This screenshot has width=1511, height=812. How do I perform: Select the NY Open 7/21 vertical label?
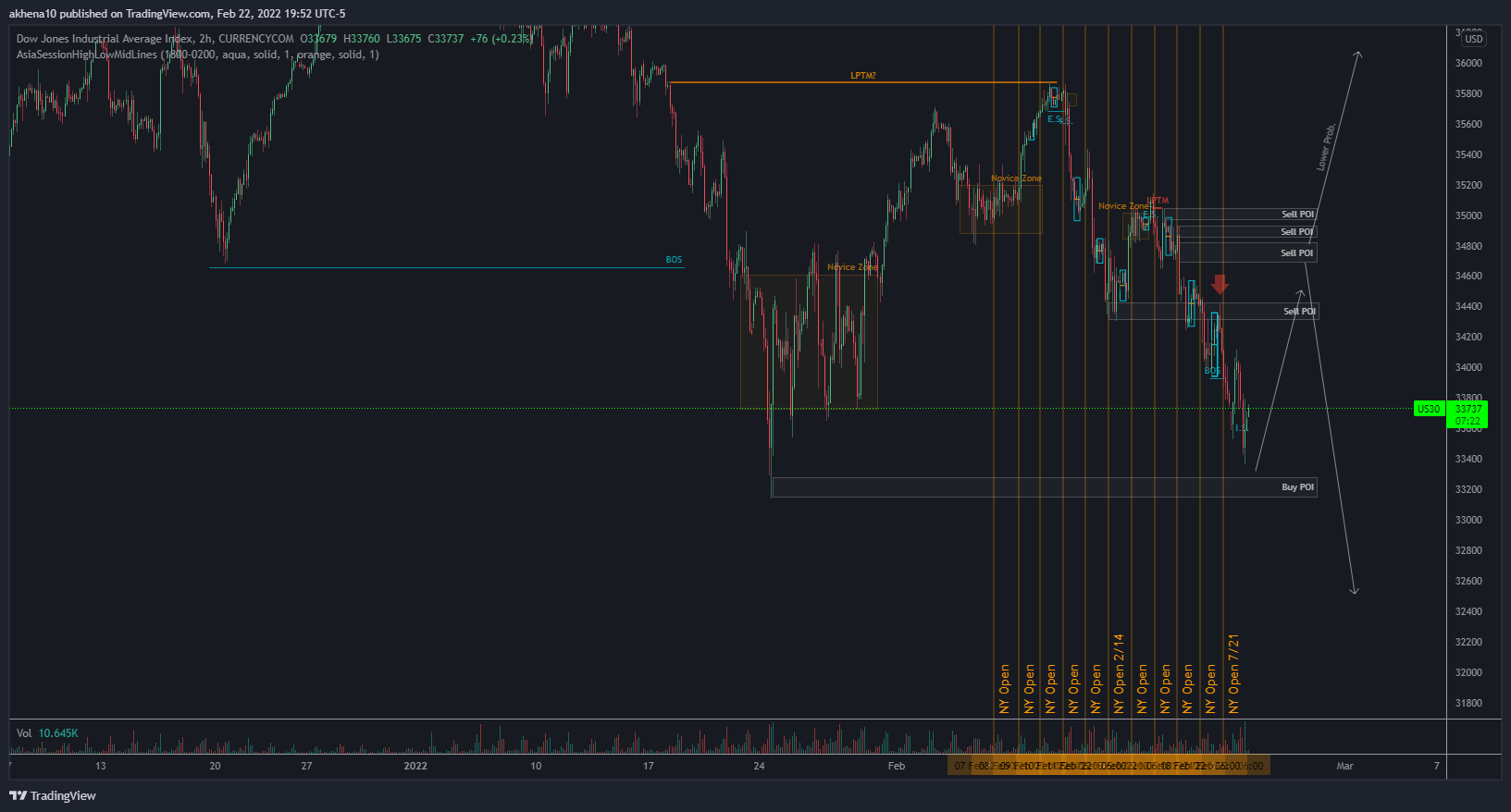tap(1233, 673)
